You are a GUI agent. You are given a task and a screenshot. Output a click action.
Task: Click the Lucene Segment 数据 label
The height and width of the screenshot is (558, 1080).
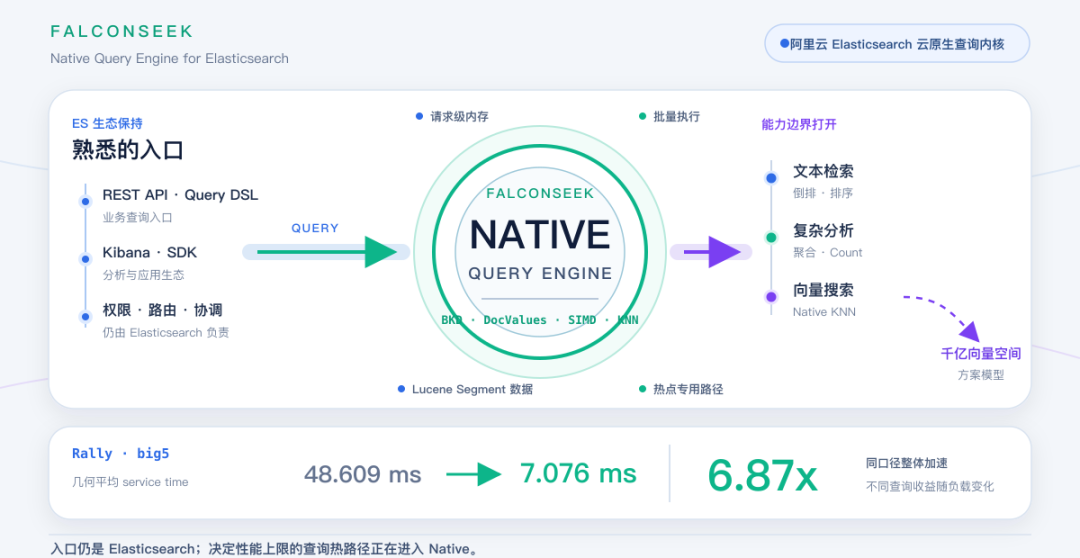click(x=472, y=389)
